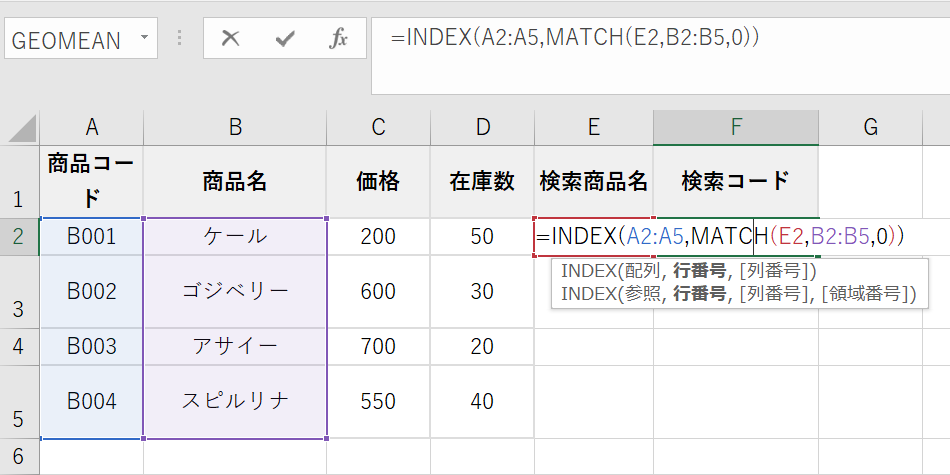Click the formula bar resize dots handle
This screenshot has width=950, height=475.
(x=180, y=38)
